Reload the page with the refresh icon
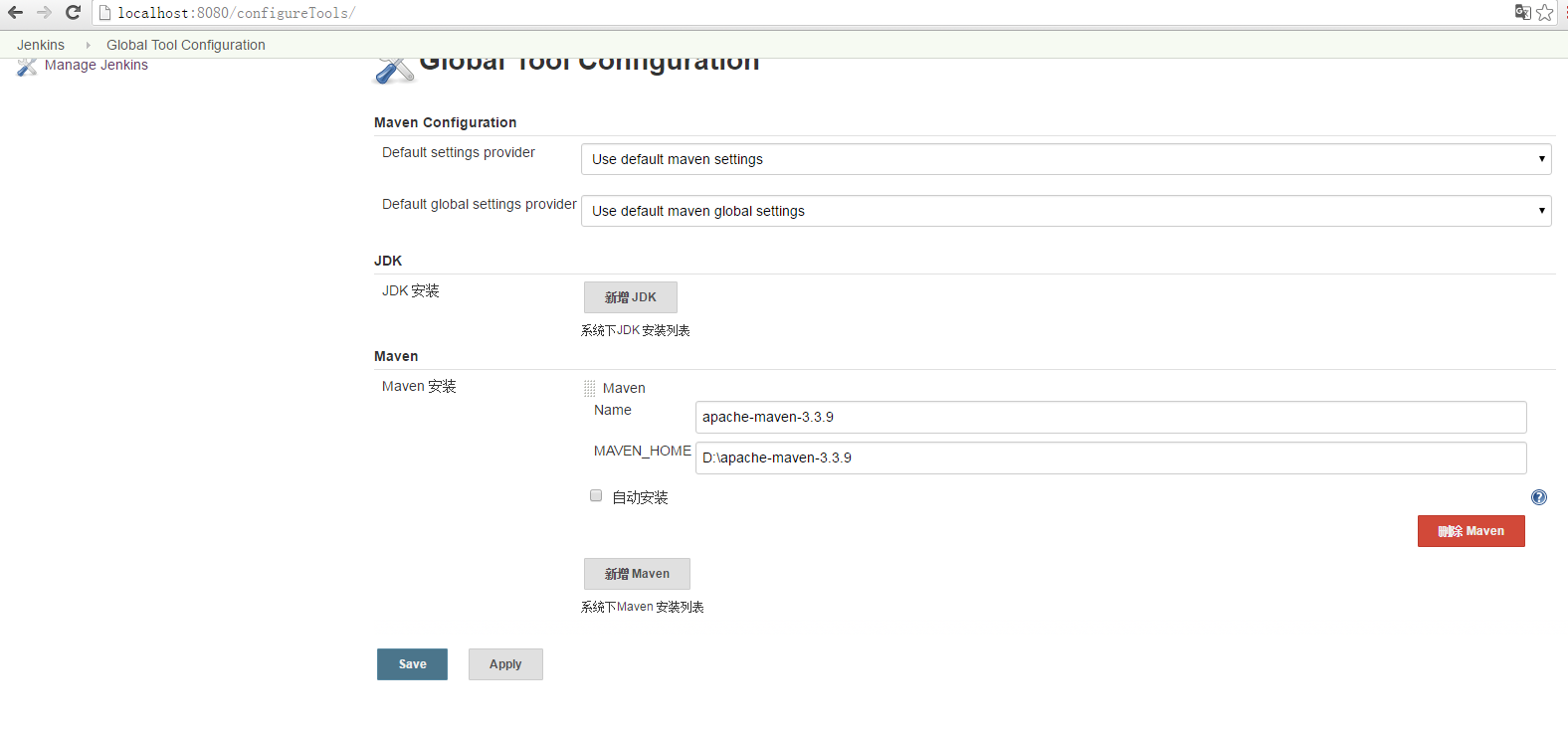 pos(73,12)
